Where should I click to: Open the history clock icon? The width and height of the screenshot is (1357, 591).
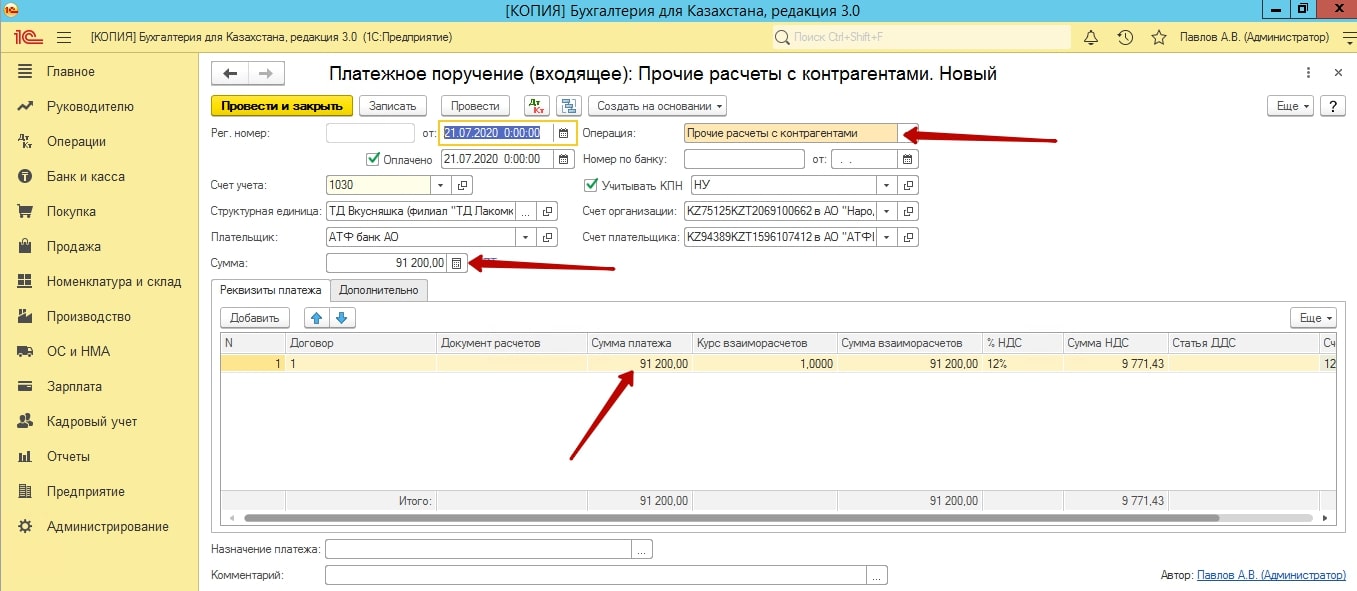[x=1125, y=38]
